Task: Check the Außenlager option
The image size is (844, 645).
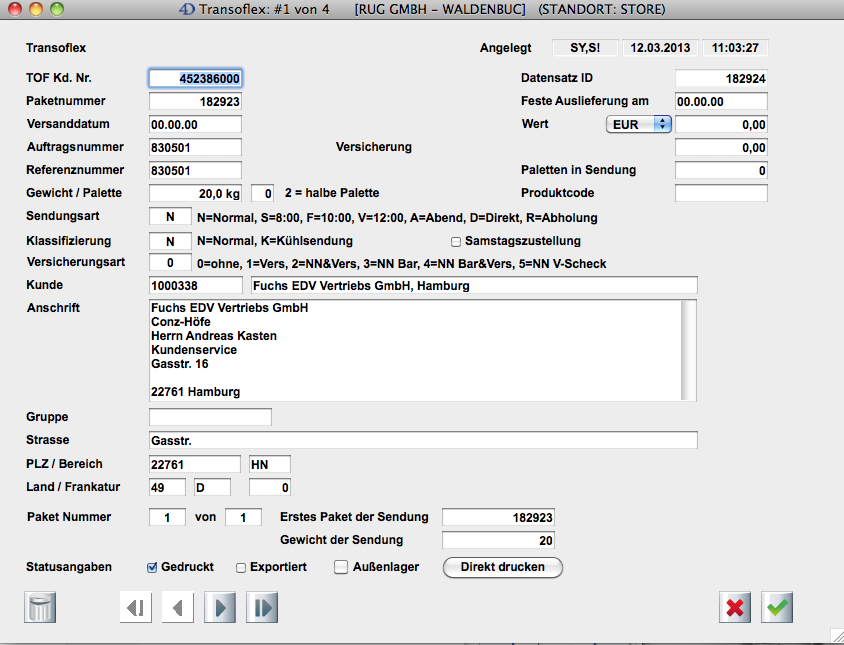Action: tap(341, 568)
